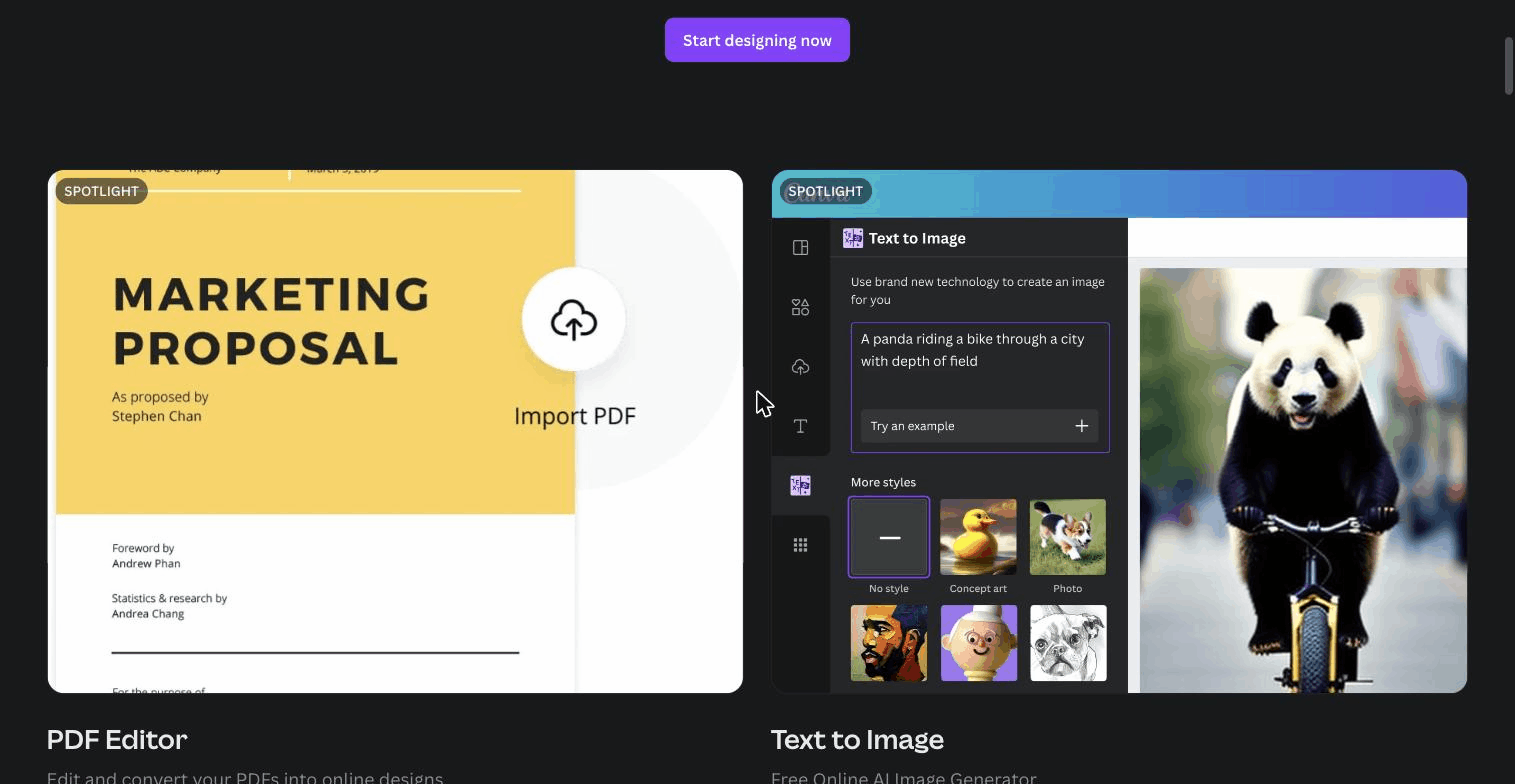The image size is (1515, 784).
Task: Click the PDF Editor SPOTLIGHT badge
Action: (101, 191)
